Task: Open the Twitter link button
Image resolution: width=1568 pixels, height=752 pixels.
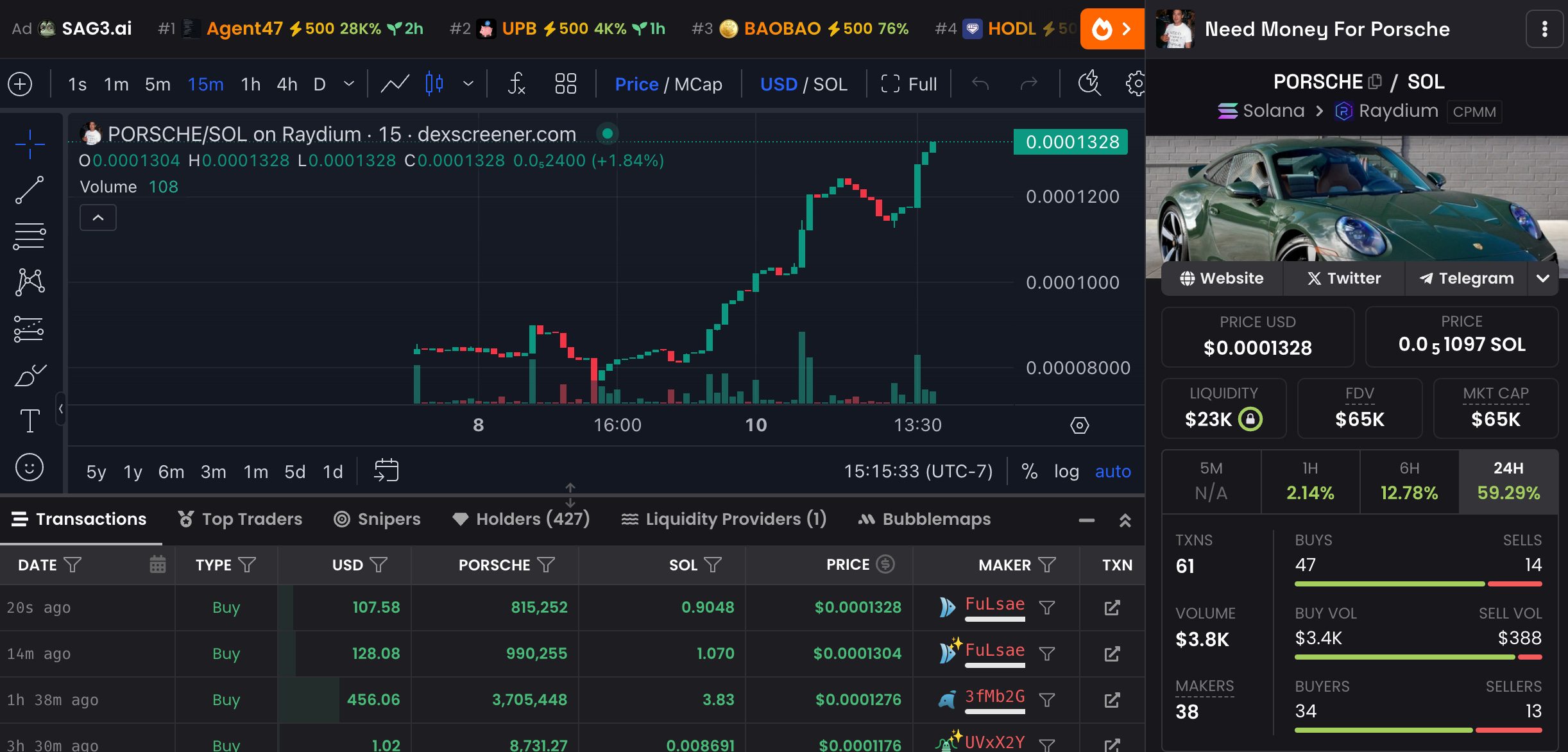Action: click(1343, 278)
